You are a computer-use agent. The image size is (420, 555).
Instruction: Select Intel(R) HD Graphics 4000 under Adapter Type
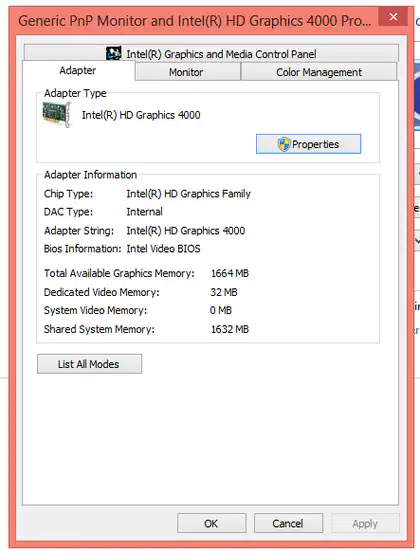[x=141, y=115]
